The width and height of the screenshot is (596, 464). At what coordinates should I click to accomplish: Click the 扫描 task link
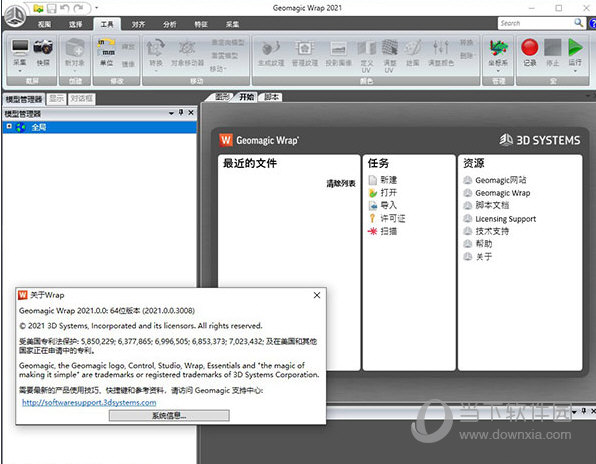tap(388, 231)
